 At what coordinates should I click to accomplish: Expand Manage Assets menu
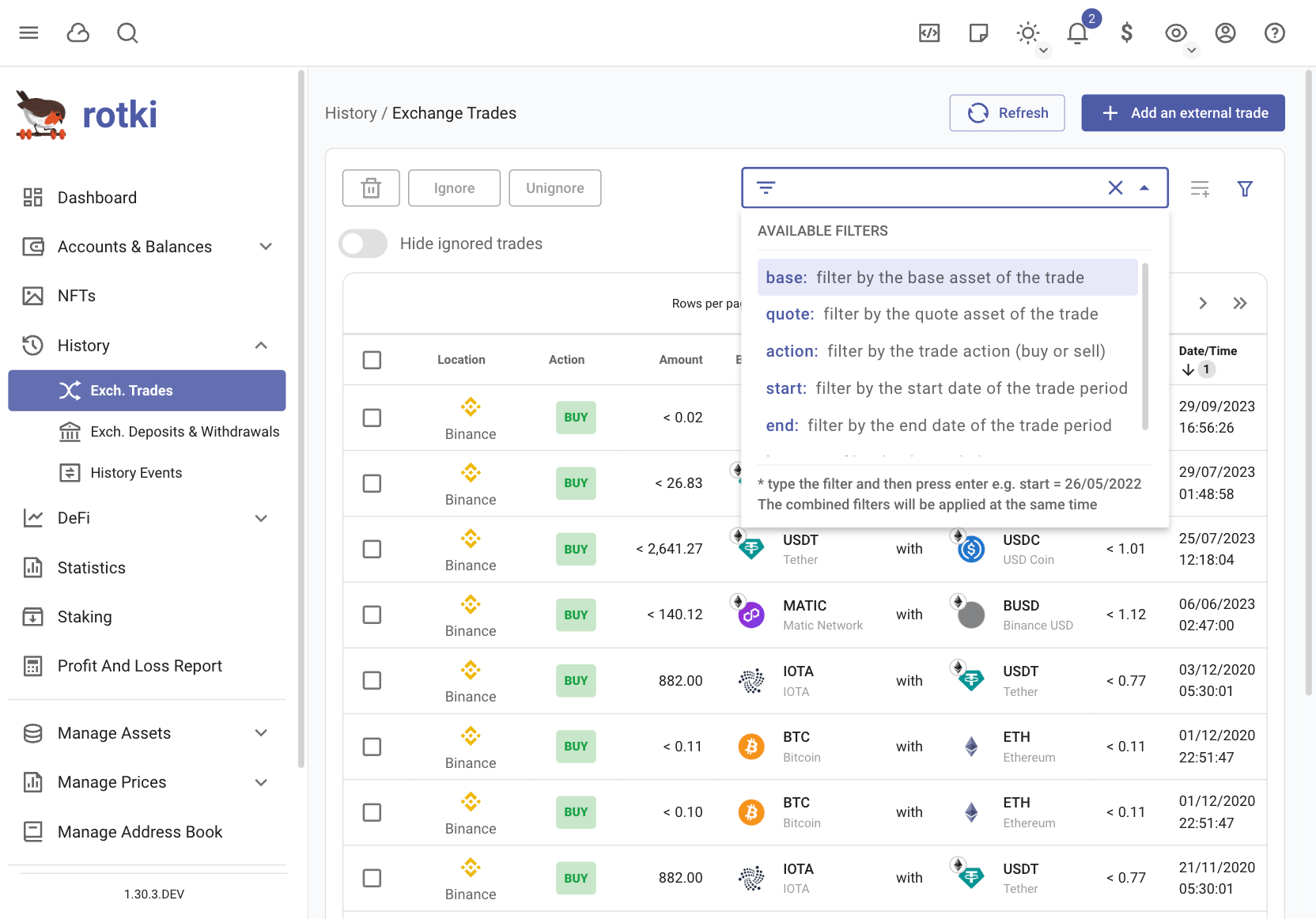click(x=261, y=733)
